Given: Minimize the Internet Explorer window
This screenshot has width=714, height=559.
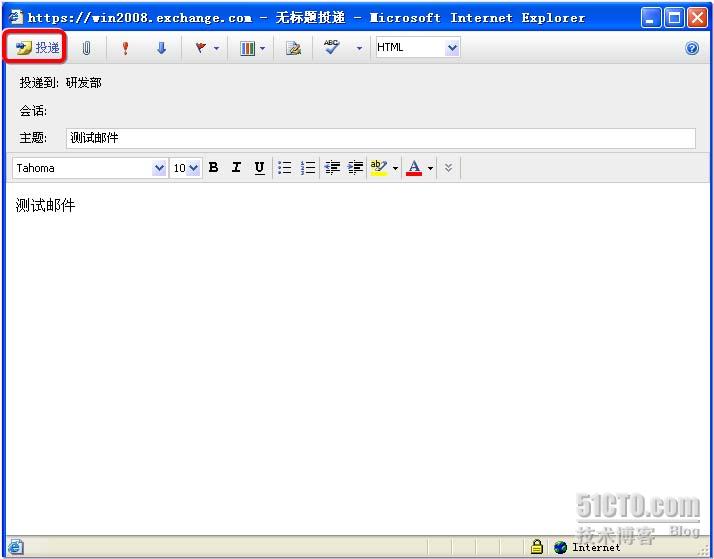Looking at the screenshot, I should click(650, 18).
